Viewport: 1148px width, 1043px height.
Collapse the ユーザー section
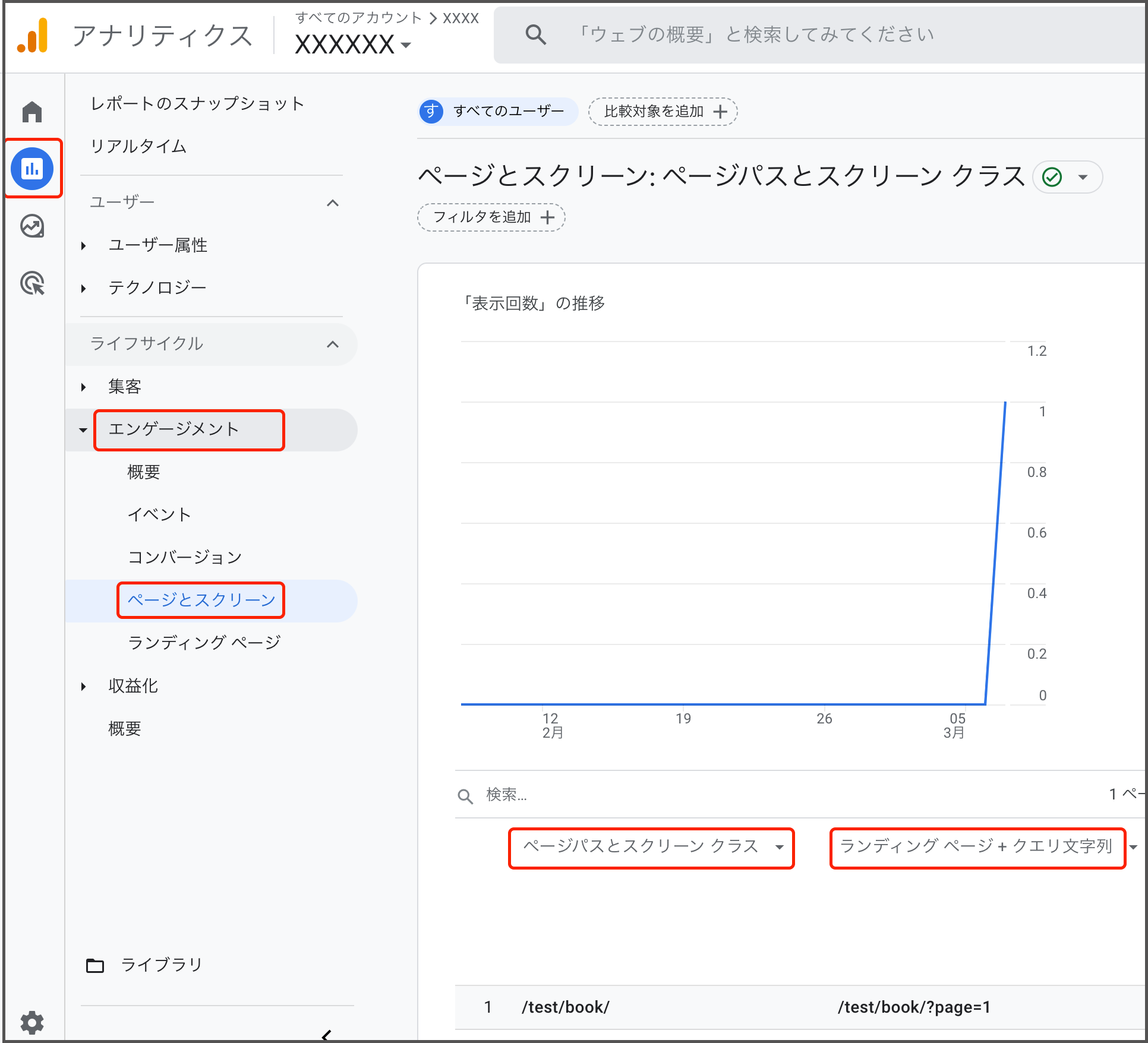click(333, 203)
